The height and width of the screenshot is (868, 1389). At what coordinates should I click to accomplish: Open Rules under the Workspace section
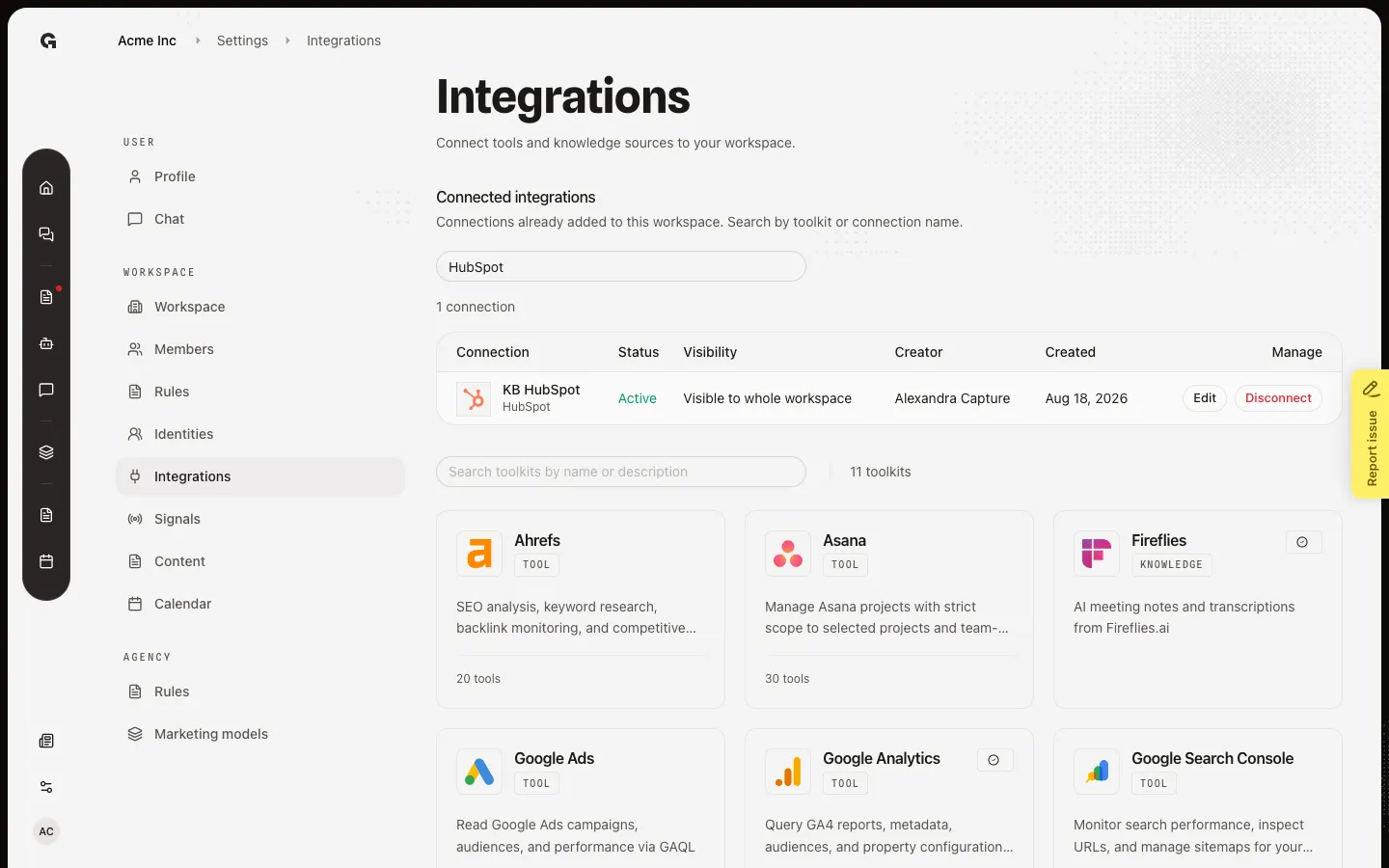pyautogui.click(x=260, y=392)
